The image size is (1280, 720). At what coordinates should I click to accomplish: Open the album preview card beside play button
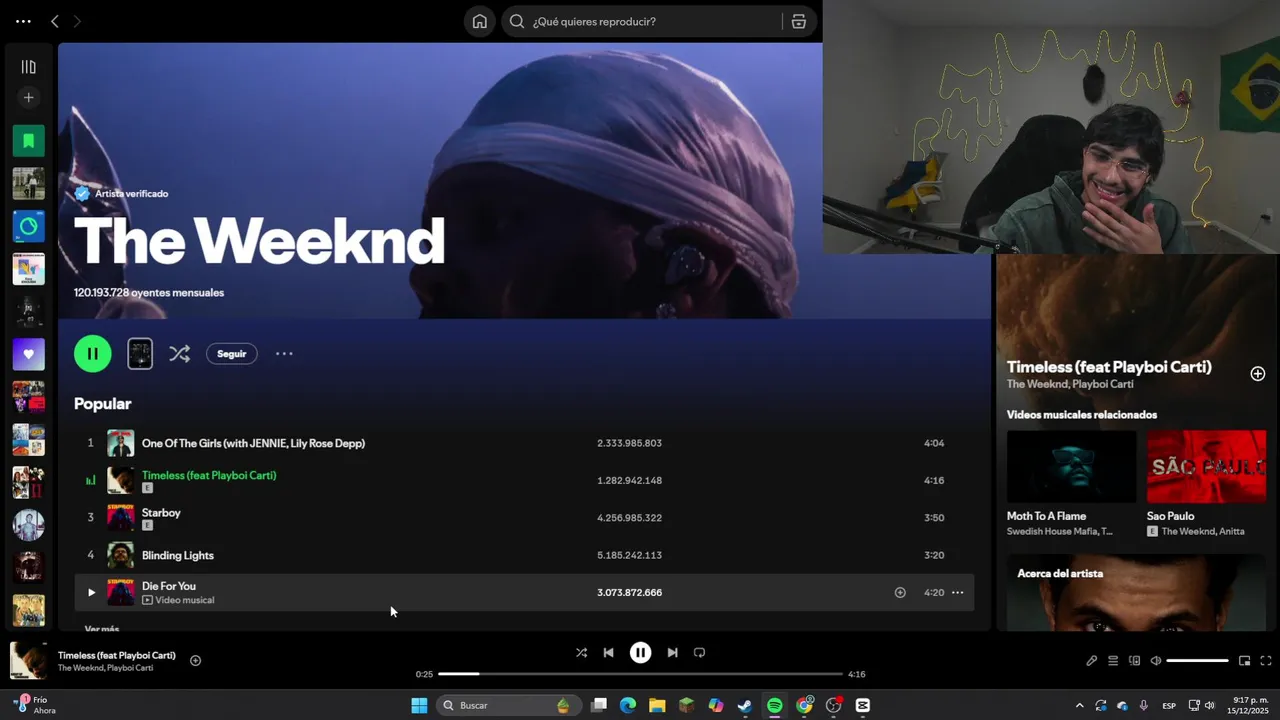pos(140,353)
